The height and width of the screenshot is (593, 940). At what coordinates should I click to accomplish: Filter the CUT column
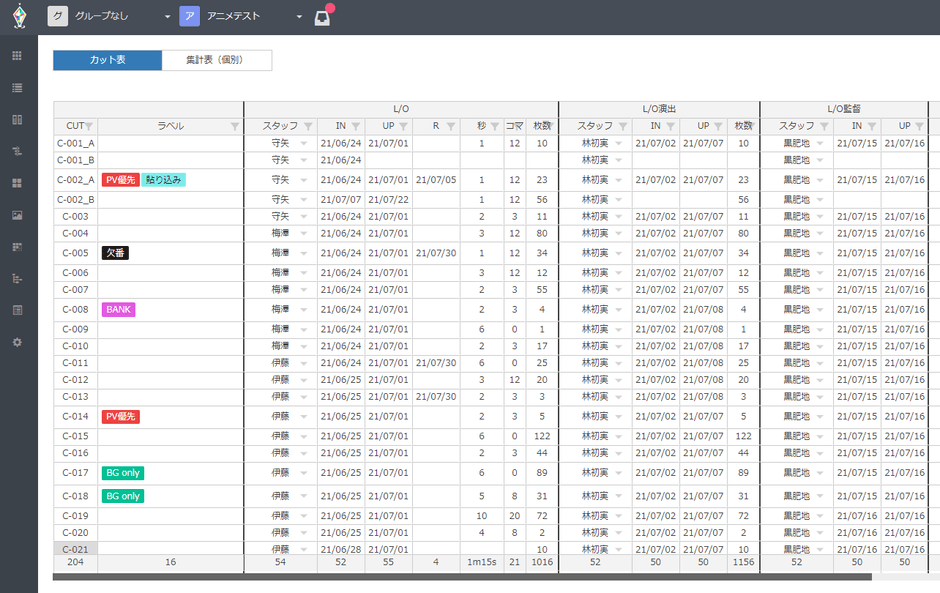pos(89,126)
